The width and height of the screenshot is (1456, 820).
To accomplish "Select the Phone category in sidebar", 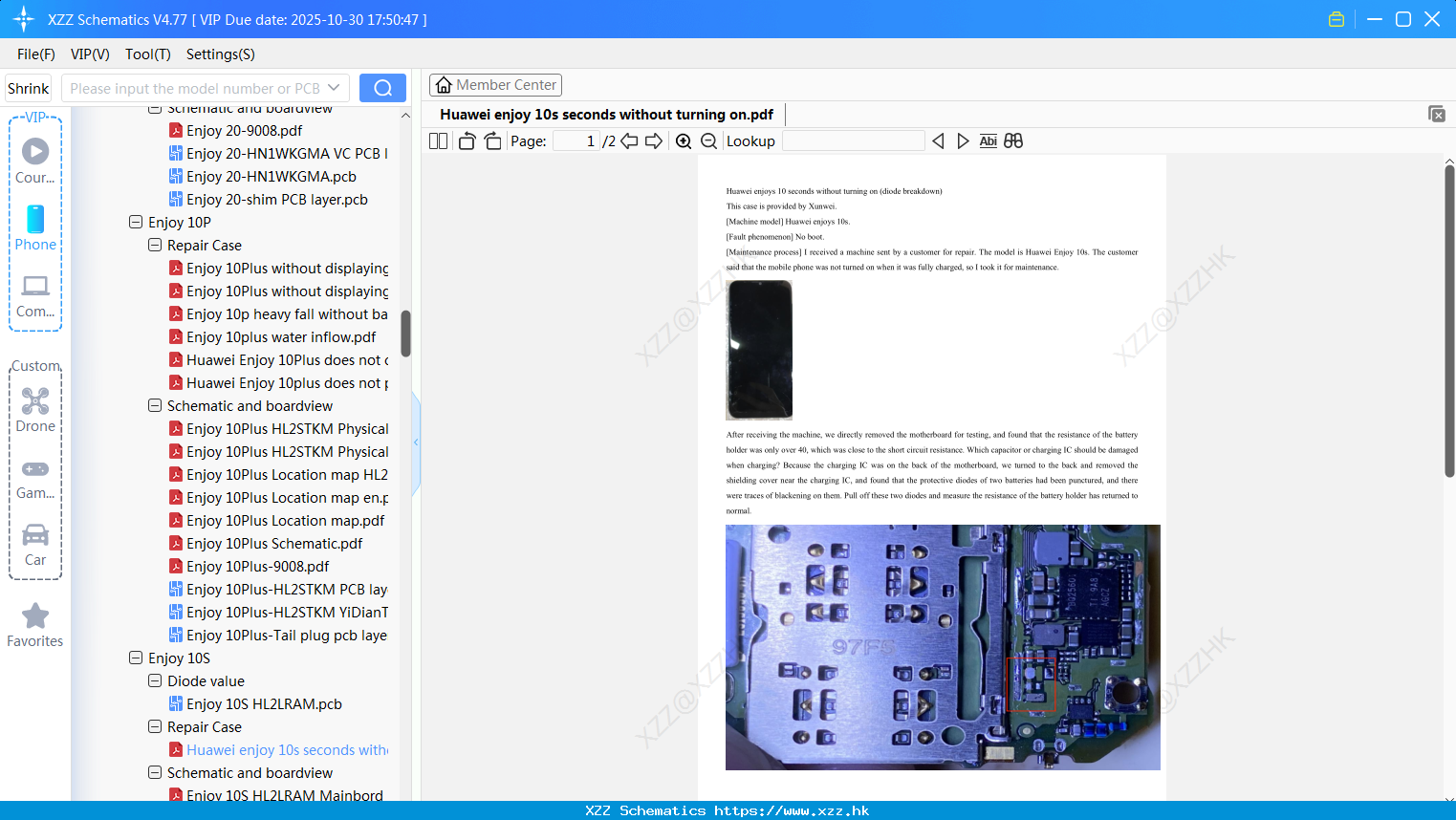I will [35, 227].
